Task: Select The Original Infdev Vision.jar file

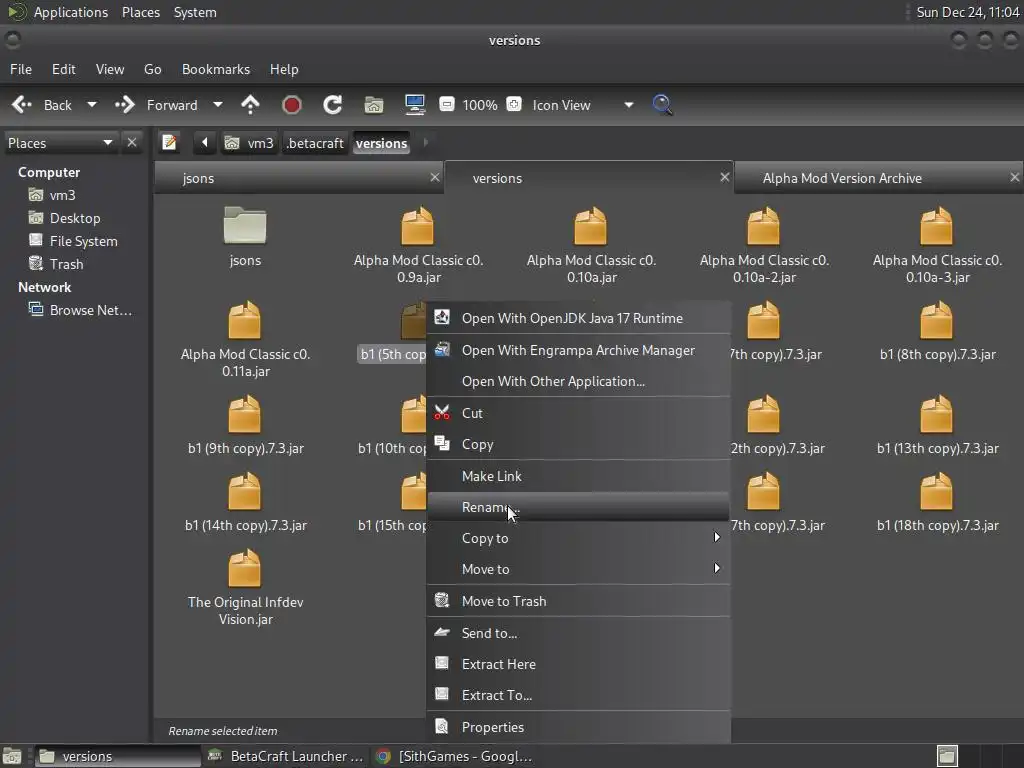Action: click(x=245, y=585)
